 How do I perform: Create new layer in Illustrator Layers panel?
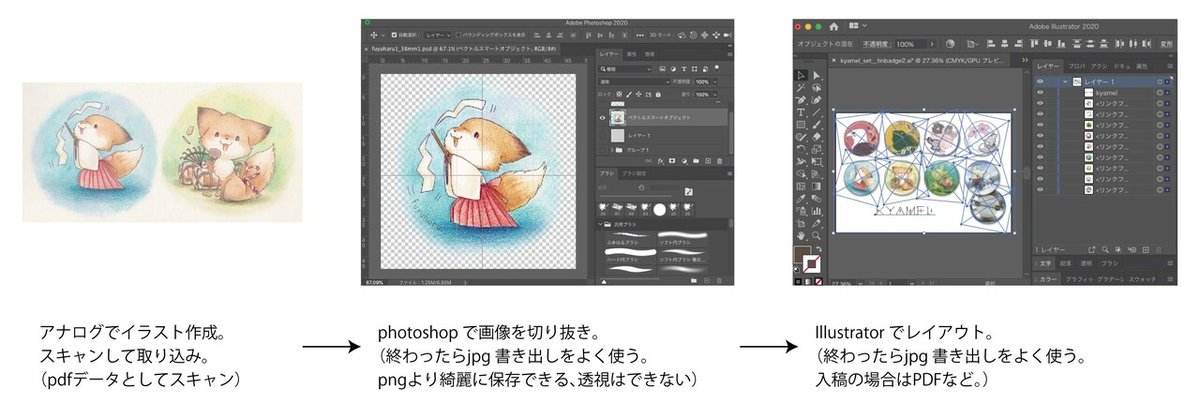tap(1146, 250)
